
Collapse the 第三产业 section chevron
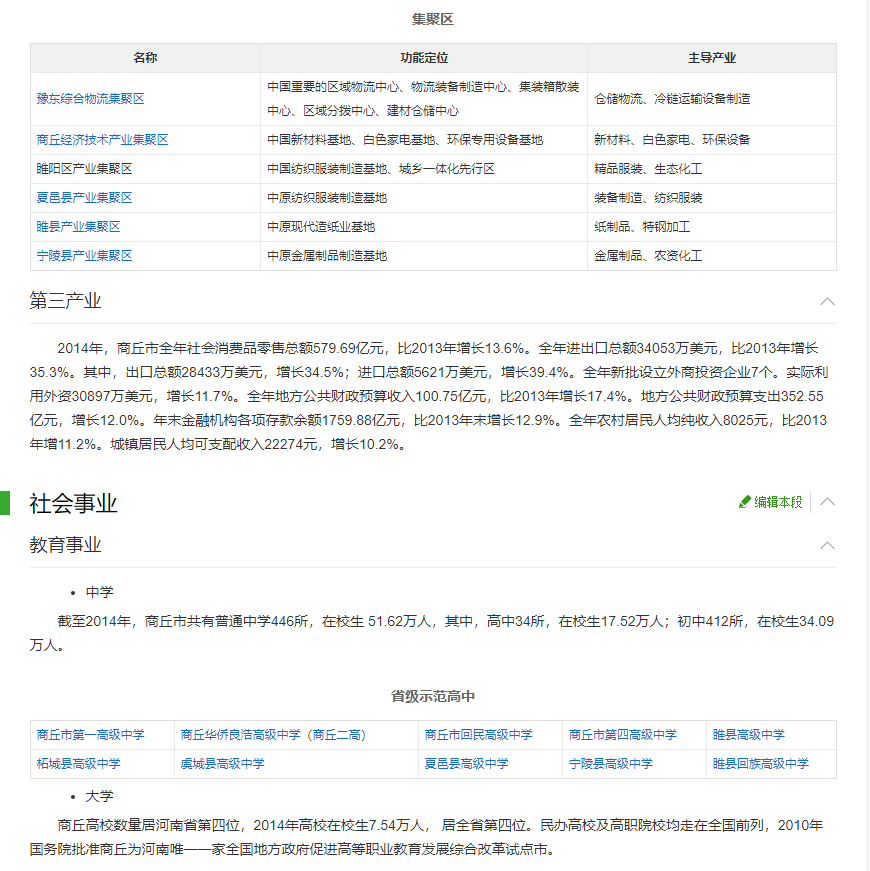(x=827, y=301)
